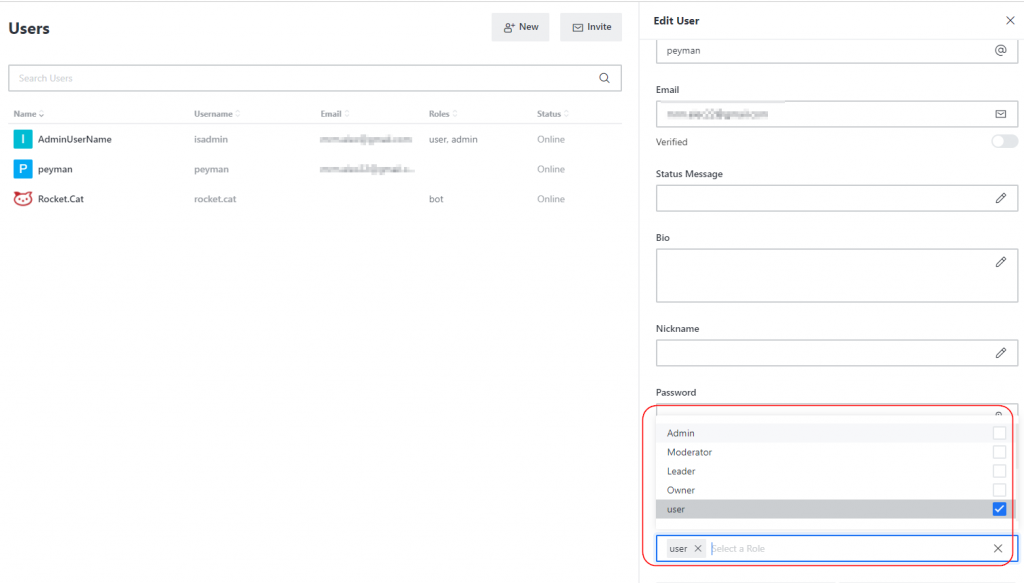The image size is (1024, 583).
Task: Select the Owner role option
Action: [x=681, y=490]
